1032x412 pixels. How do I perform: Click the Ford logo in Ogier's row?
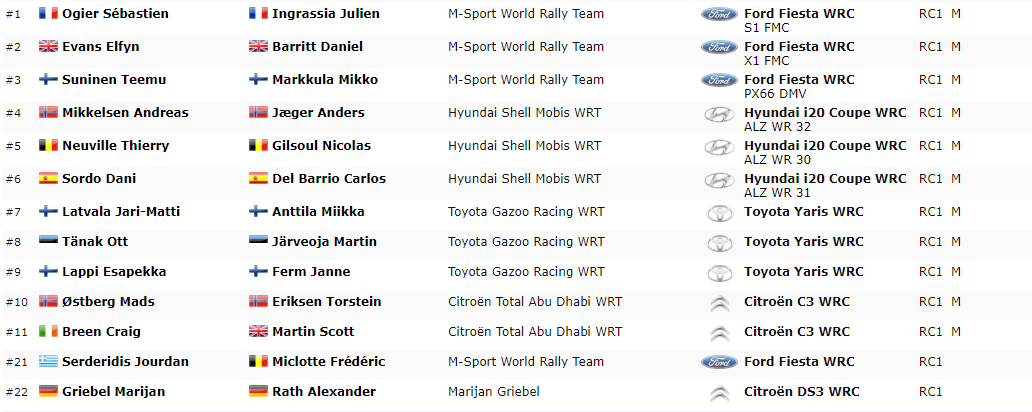click(x=719, y=14)
